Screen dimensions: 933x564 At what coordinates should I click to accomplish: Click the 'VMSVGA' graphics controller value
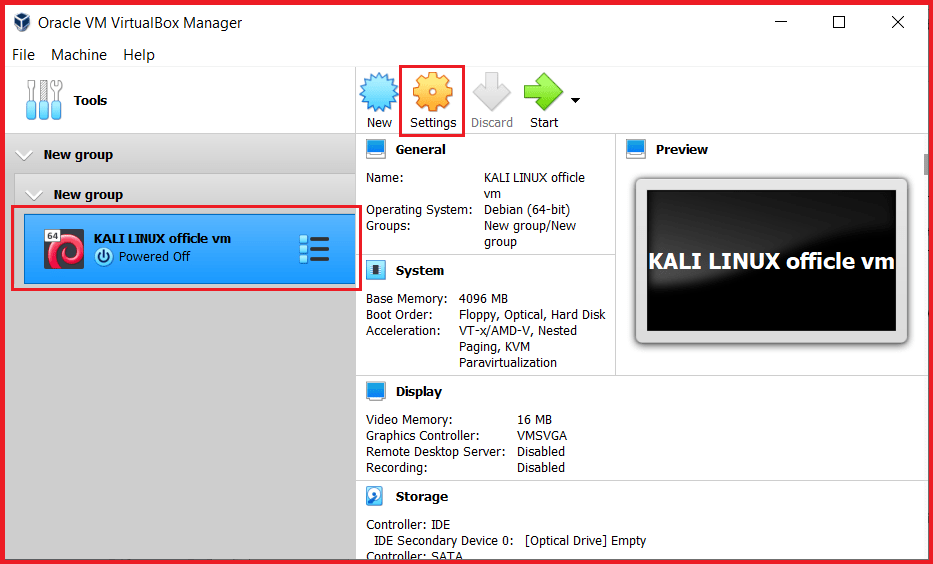[541, 435]
